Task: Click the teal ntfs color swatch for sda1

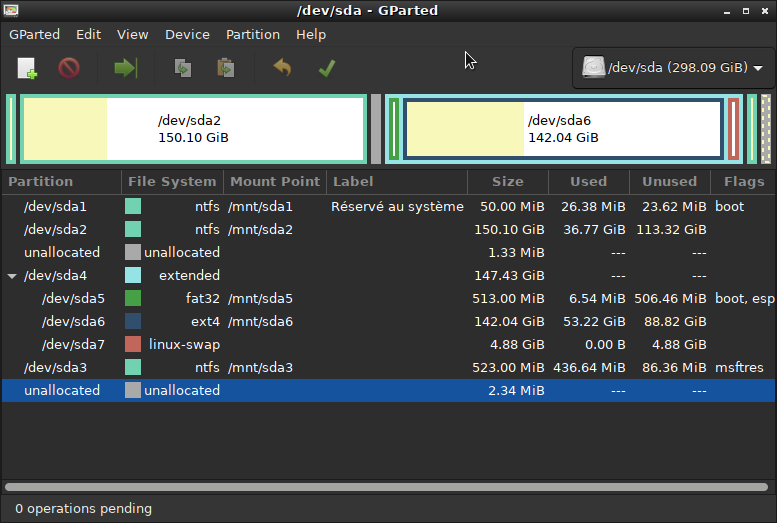Action: click(133, 206)
